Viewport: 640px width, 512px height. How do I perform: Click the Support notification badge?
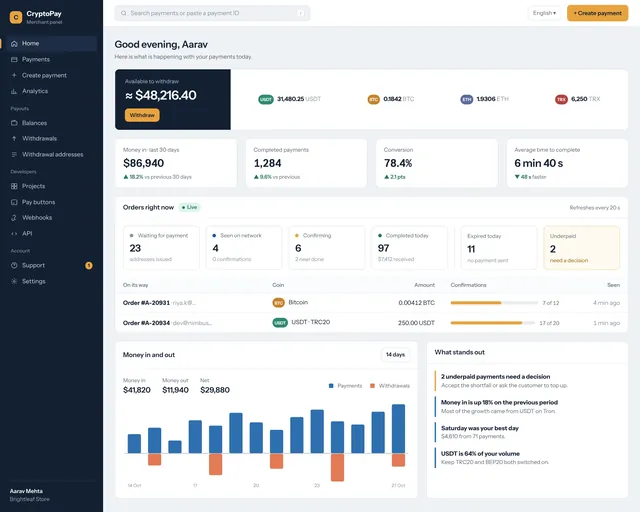[89, 265]
